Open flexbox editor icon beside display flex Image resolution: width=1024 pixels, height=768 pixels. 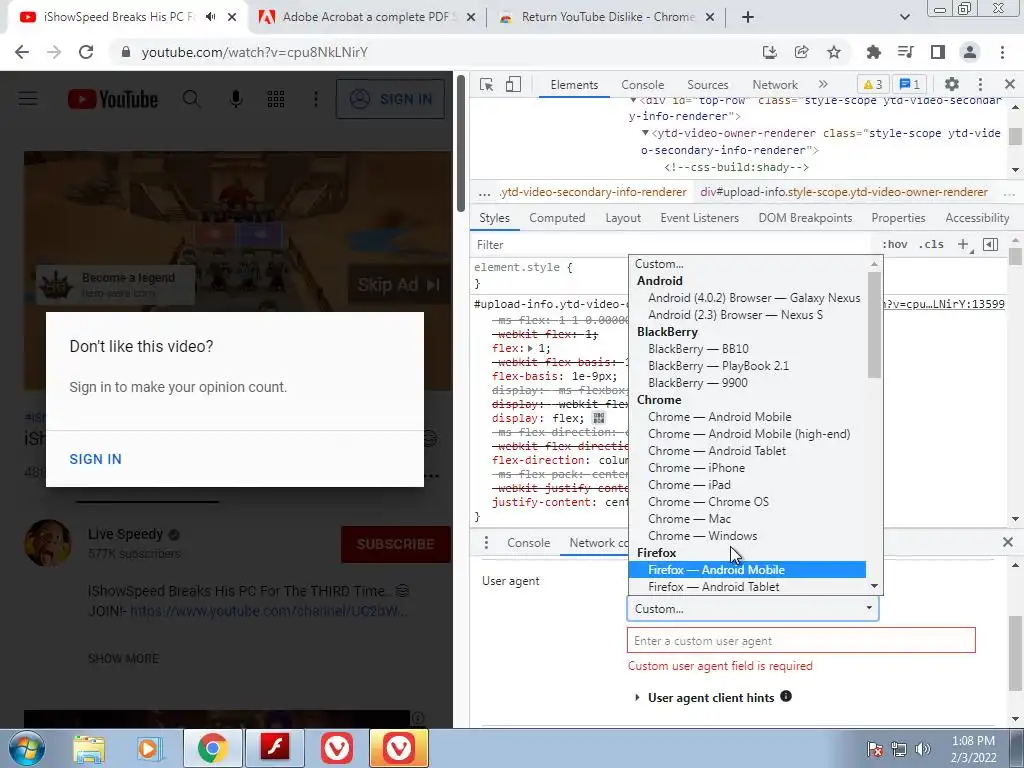tap(598, 418)
